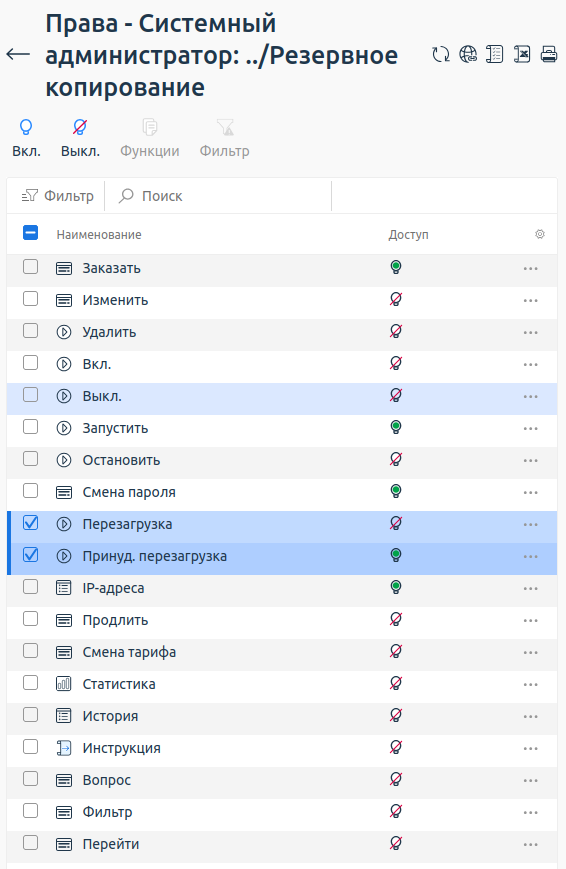Click the Вкл. lightbulb toolbar button

pyautogui.click(x=26, y=139)
